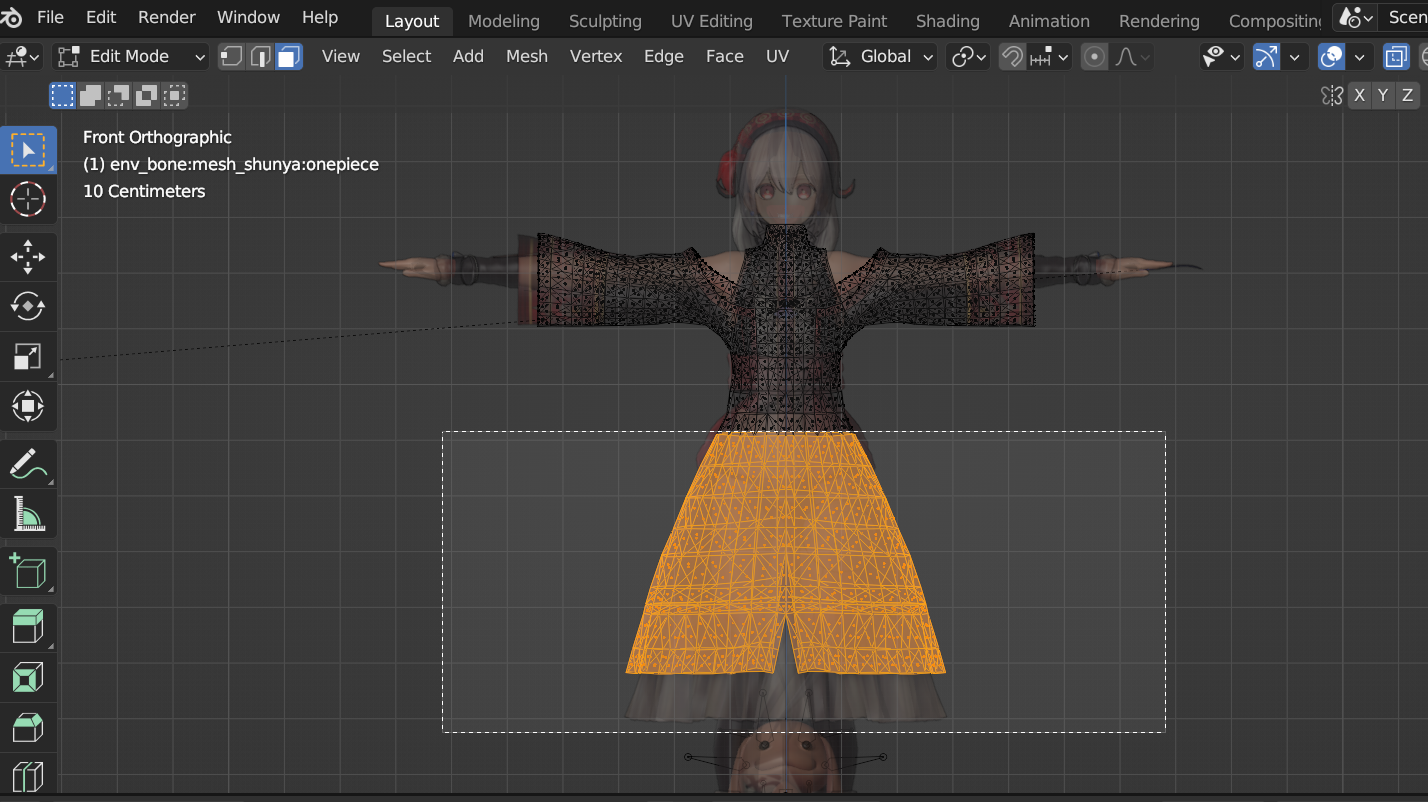1428x802 pixels.
Task: Open the pivot point dropdown
Action: tap(968, 57)
